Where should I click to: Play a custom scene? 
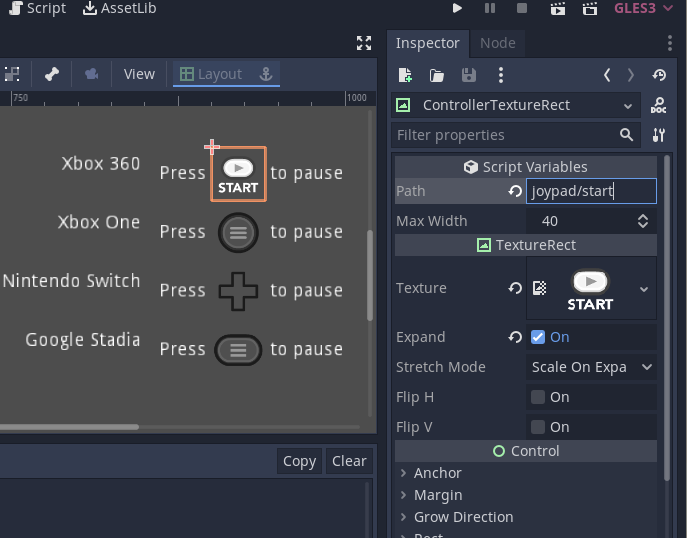590,8
